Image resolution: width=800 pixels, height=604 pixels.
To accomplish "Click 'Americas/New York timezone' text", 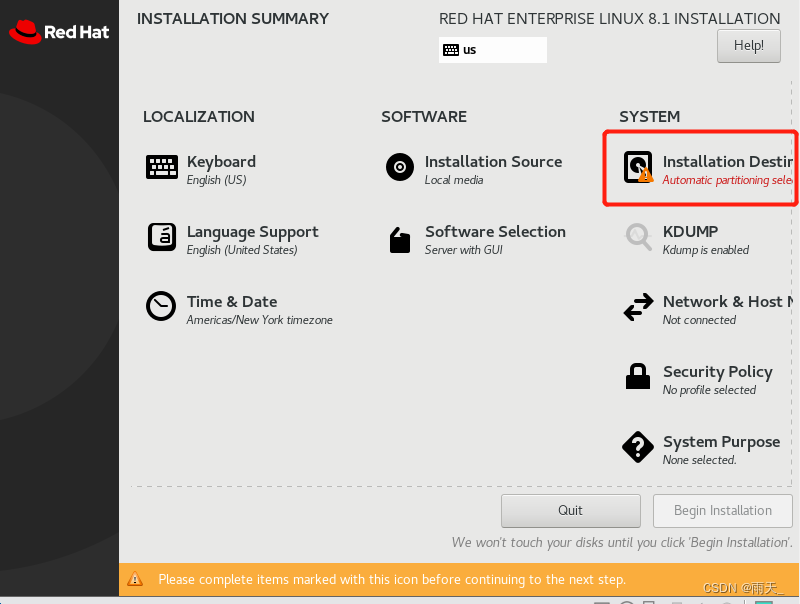I will coord(260,320).
